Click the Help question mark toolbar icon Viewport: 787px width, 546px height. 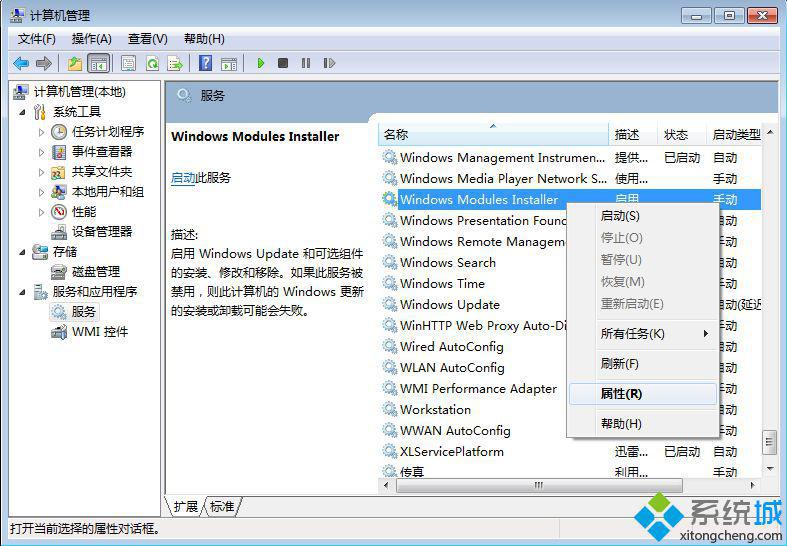tap(205, 63)
